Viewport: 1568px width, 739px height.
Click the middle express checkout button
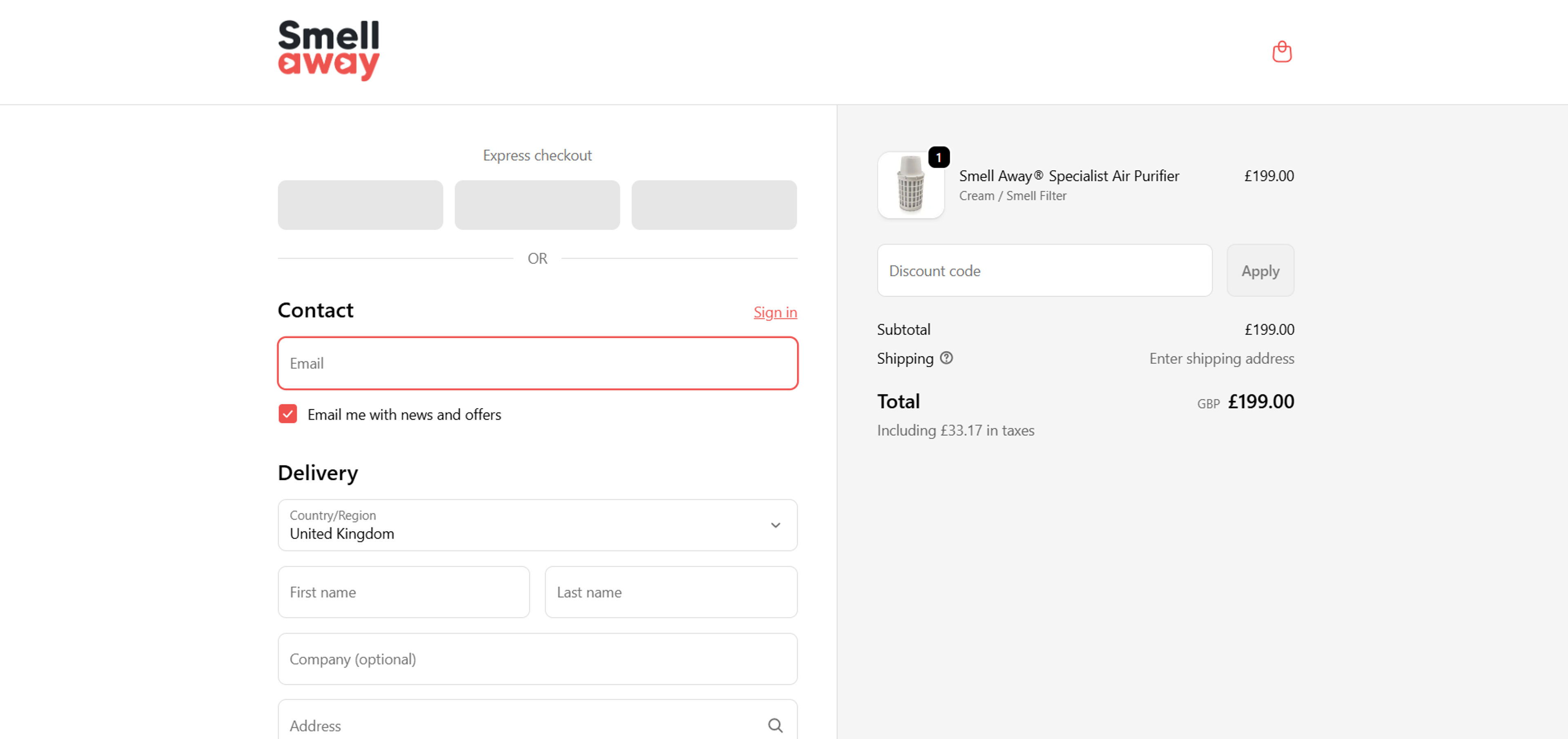pyautogui.click(x=537, y=205)
